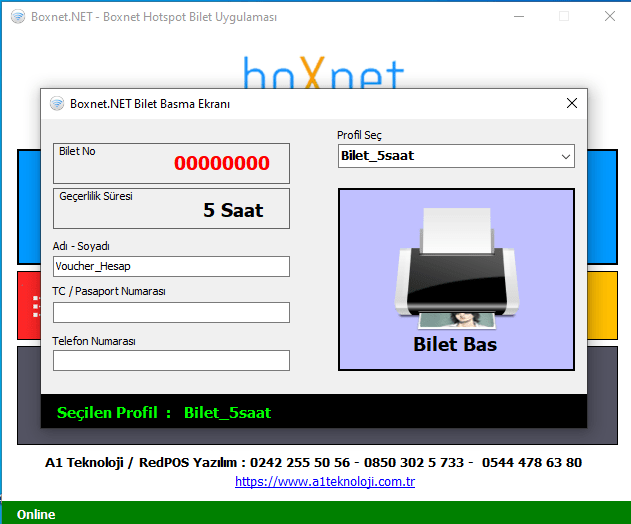631x524 pixels.
Task: Click the Seçilen Profil status text
Action: 164,413
